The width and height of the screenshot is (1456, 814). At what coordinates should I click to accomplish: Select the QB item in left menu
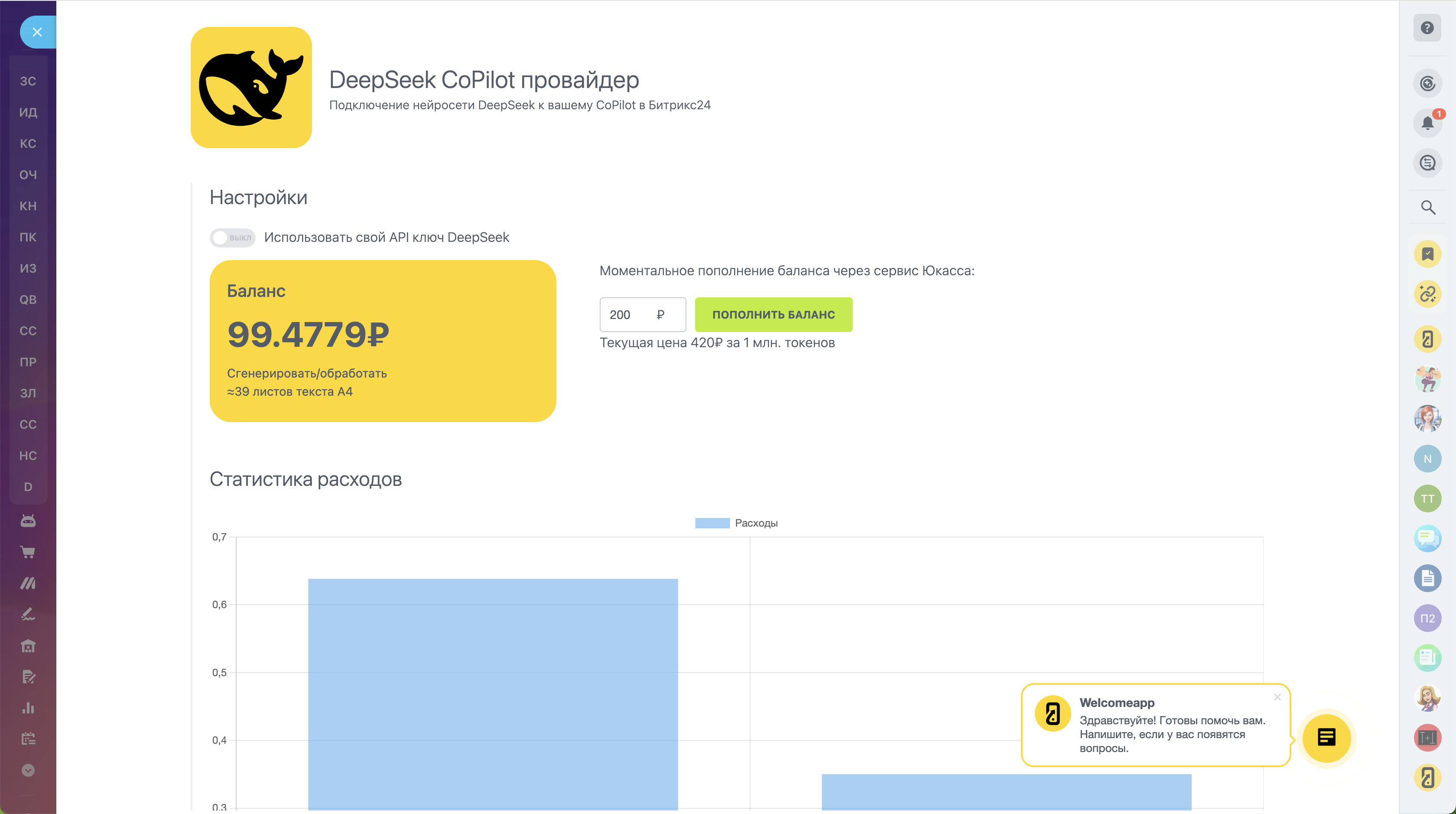[x=28, y=300]
